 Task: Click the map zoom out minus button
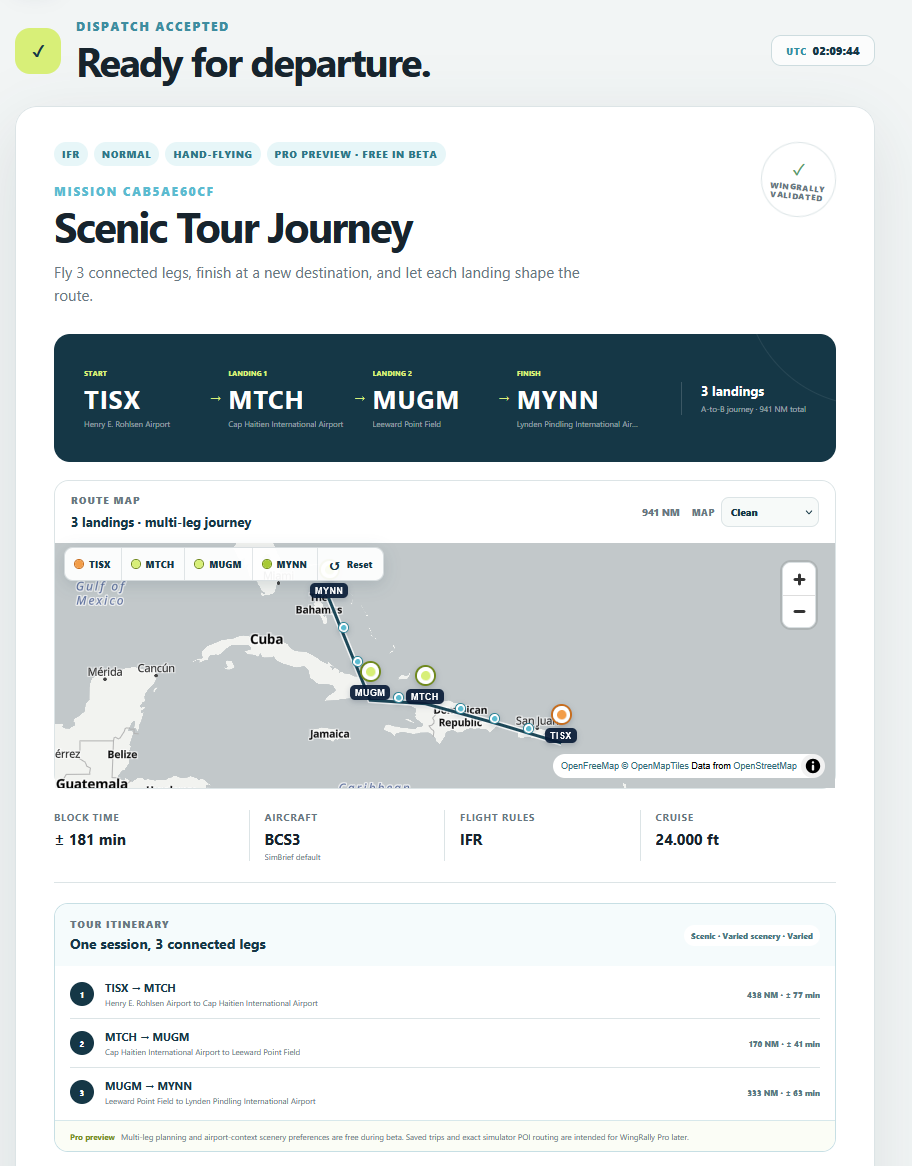point(799,611)
